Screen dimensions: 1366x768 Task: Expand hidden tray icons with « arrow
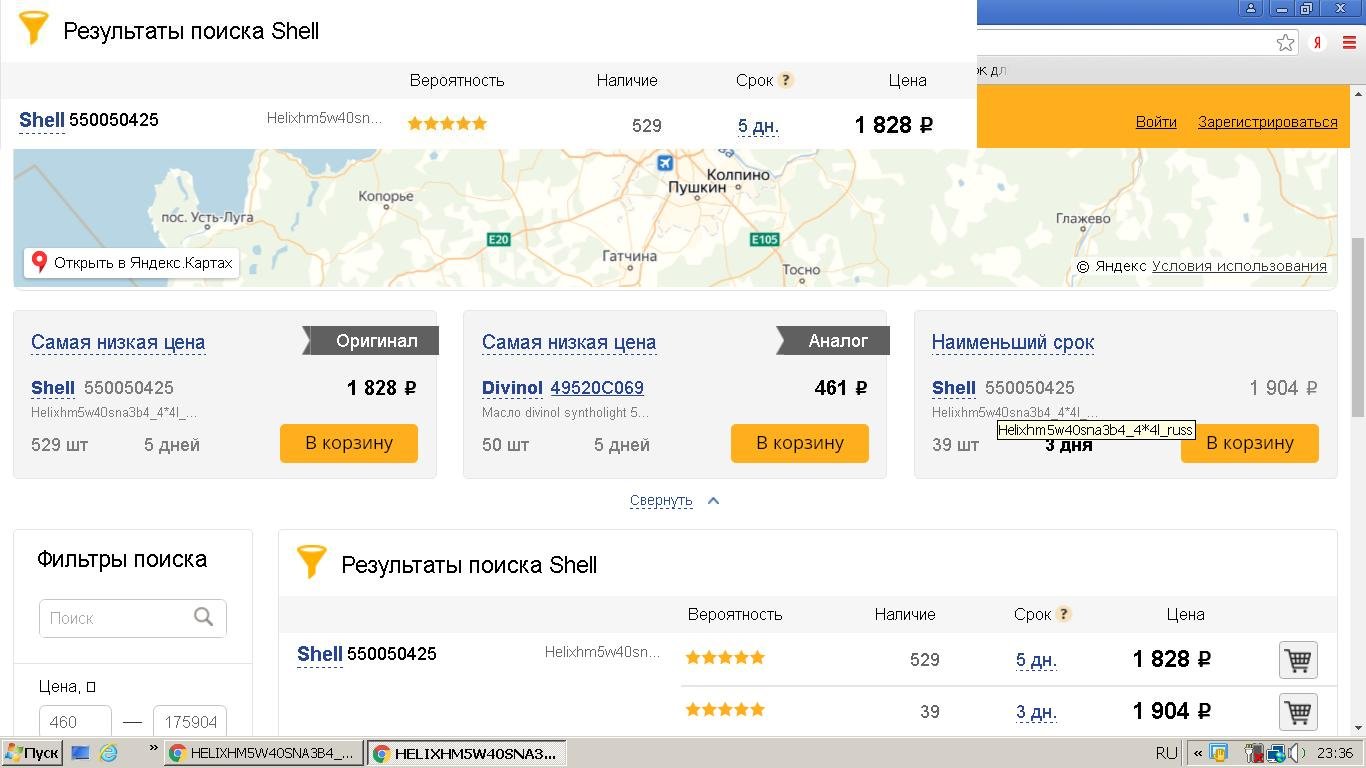1198,753
